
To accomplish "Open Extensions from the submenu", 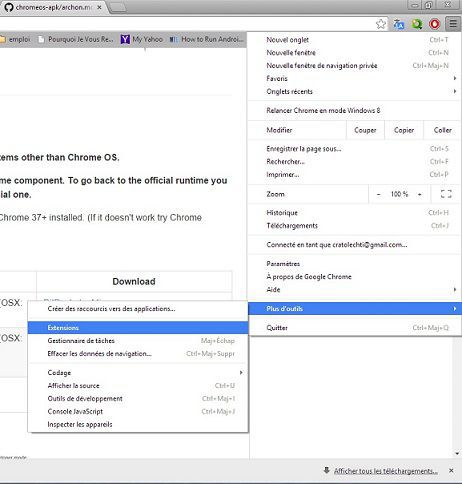I will pyautogui.click(x=138, y=328).
